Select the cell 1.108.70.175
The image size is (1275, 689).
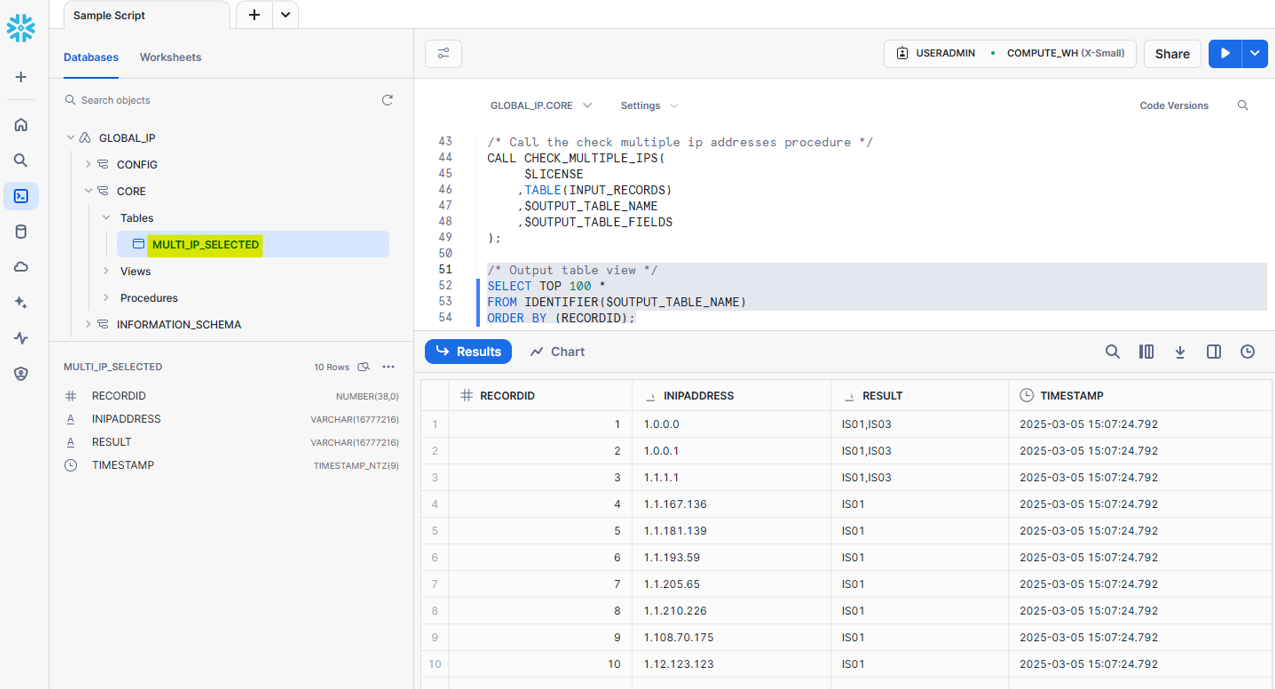[x=731, y=637]
